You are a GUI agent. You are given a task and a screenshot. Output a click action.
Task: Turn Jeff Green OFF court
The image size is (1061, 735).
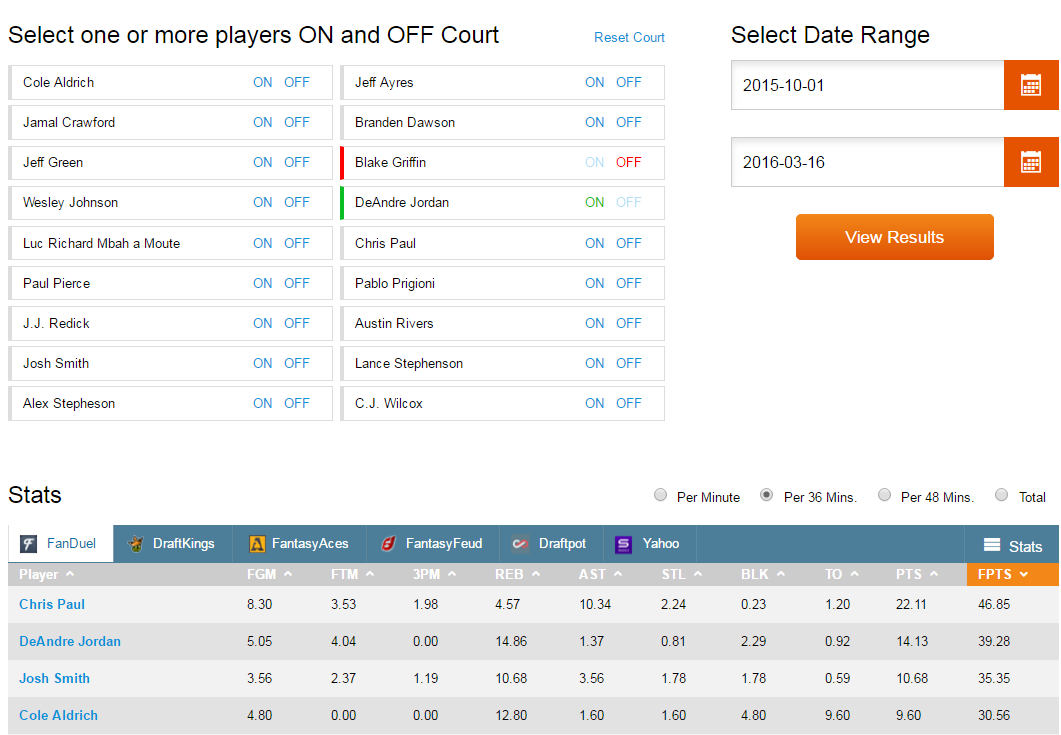(x=296, y=162)
